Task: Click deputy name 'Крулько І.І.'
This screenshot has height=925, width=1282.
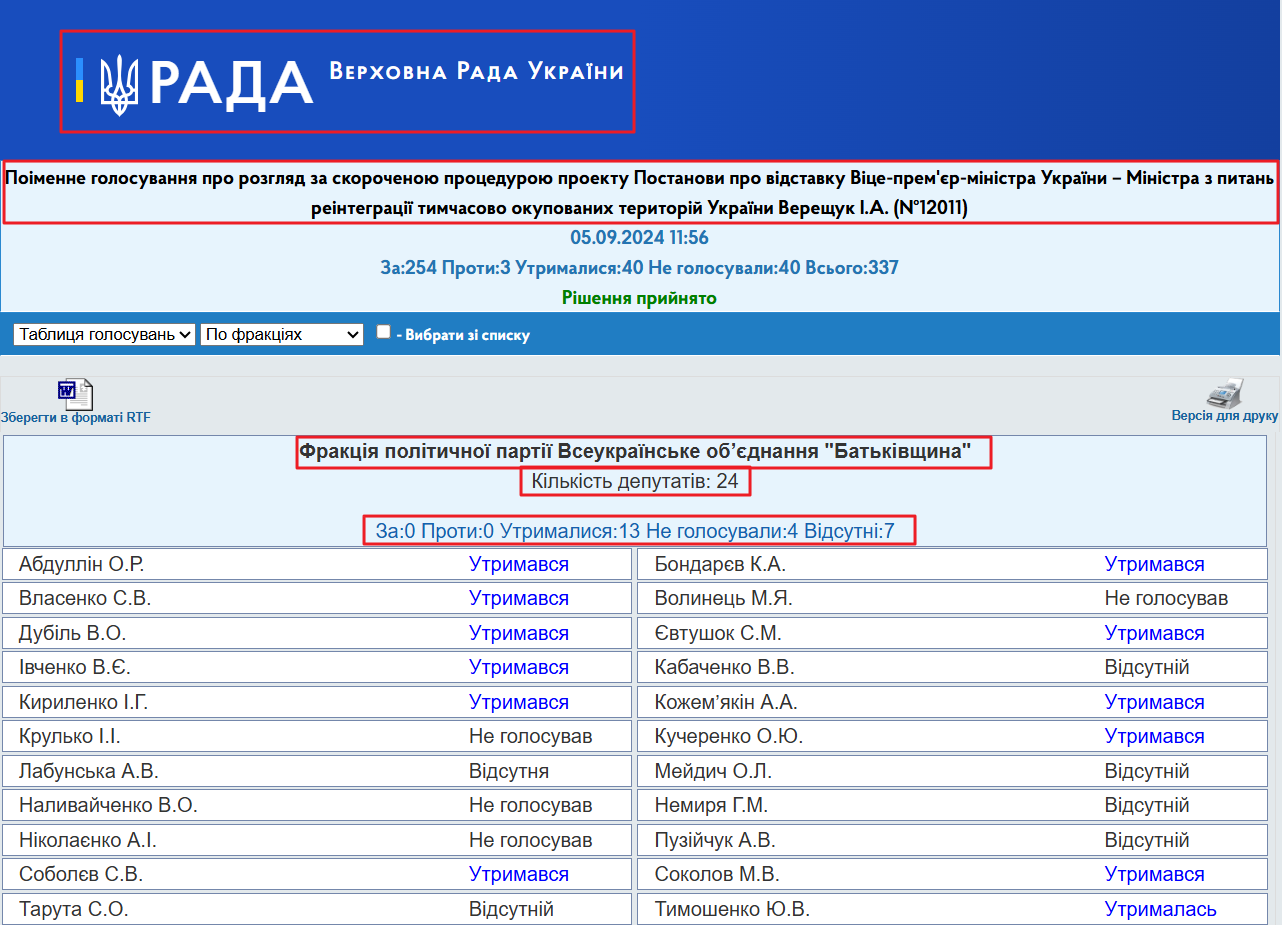Action: [70, 737]
